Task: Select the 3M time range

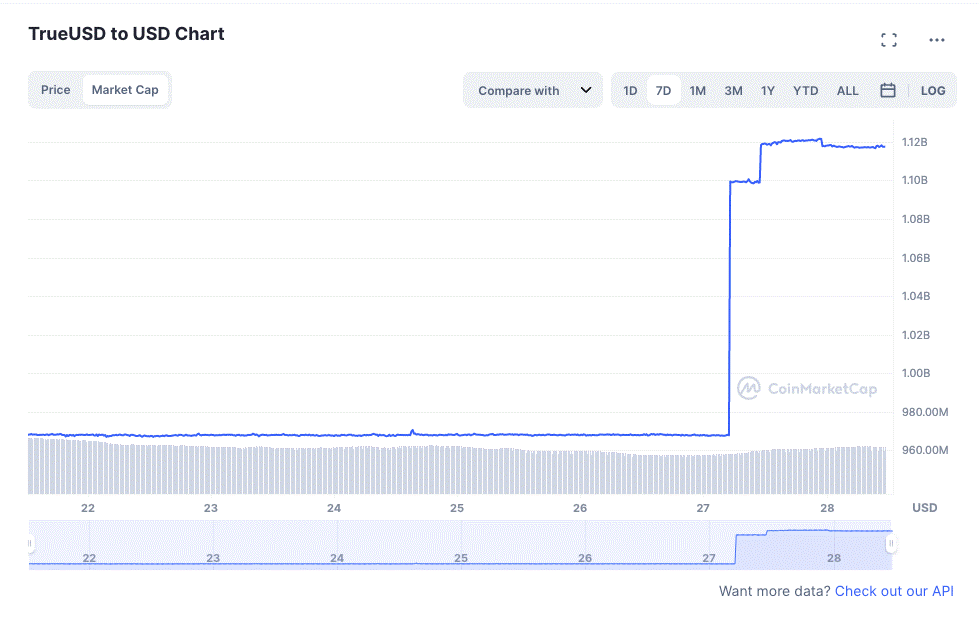Action: (x=733, y=91)
